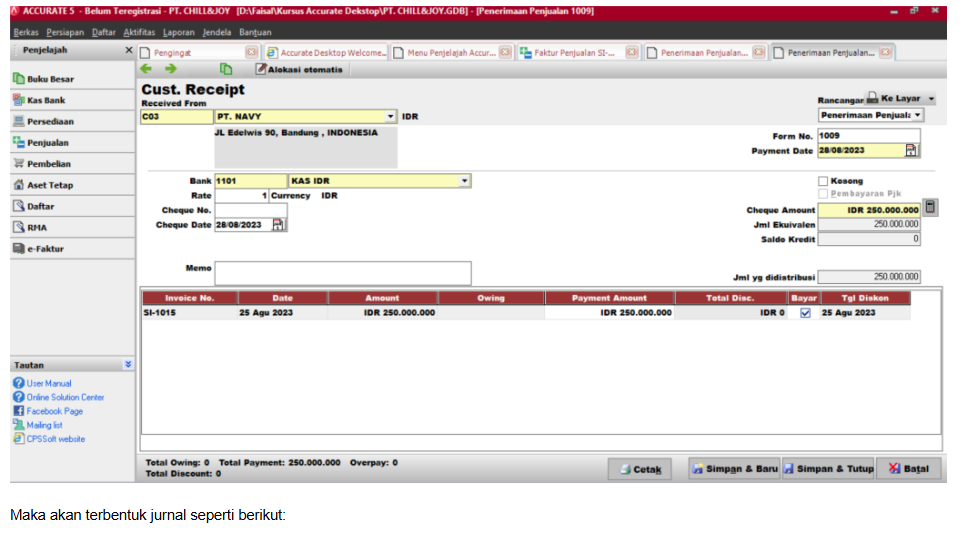The height and width of the screenshot is (535, 967).
Task: Click the green forward arrow icon
Action: click(x=170, y=69)
